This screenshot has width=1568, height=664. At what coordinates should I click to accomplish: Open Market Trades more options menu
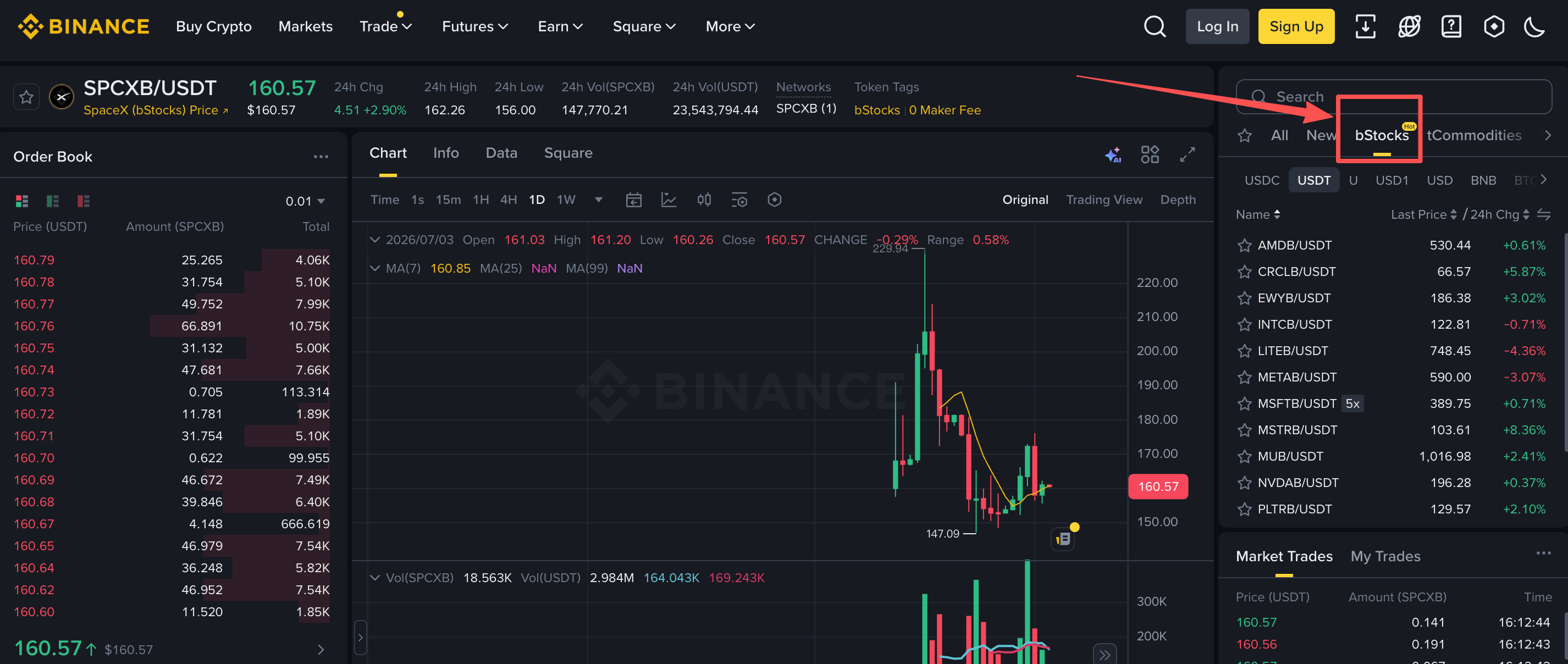coord(1543,553)
